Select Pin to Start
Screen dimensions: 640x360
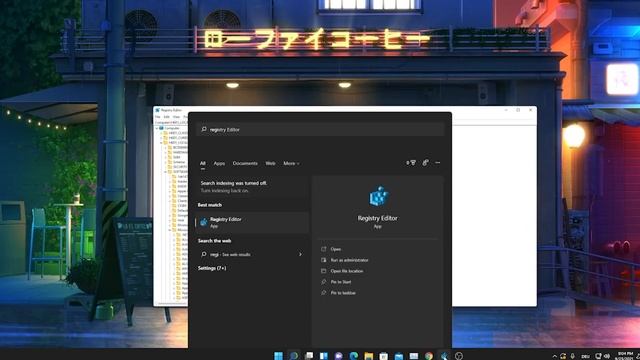340,282
